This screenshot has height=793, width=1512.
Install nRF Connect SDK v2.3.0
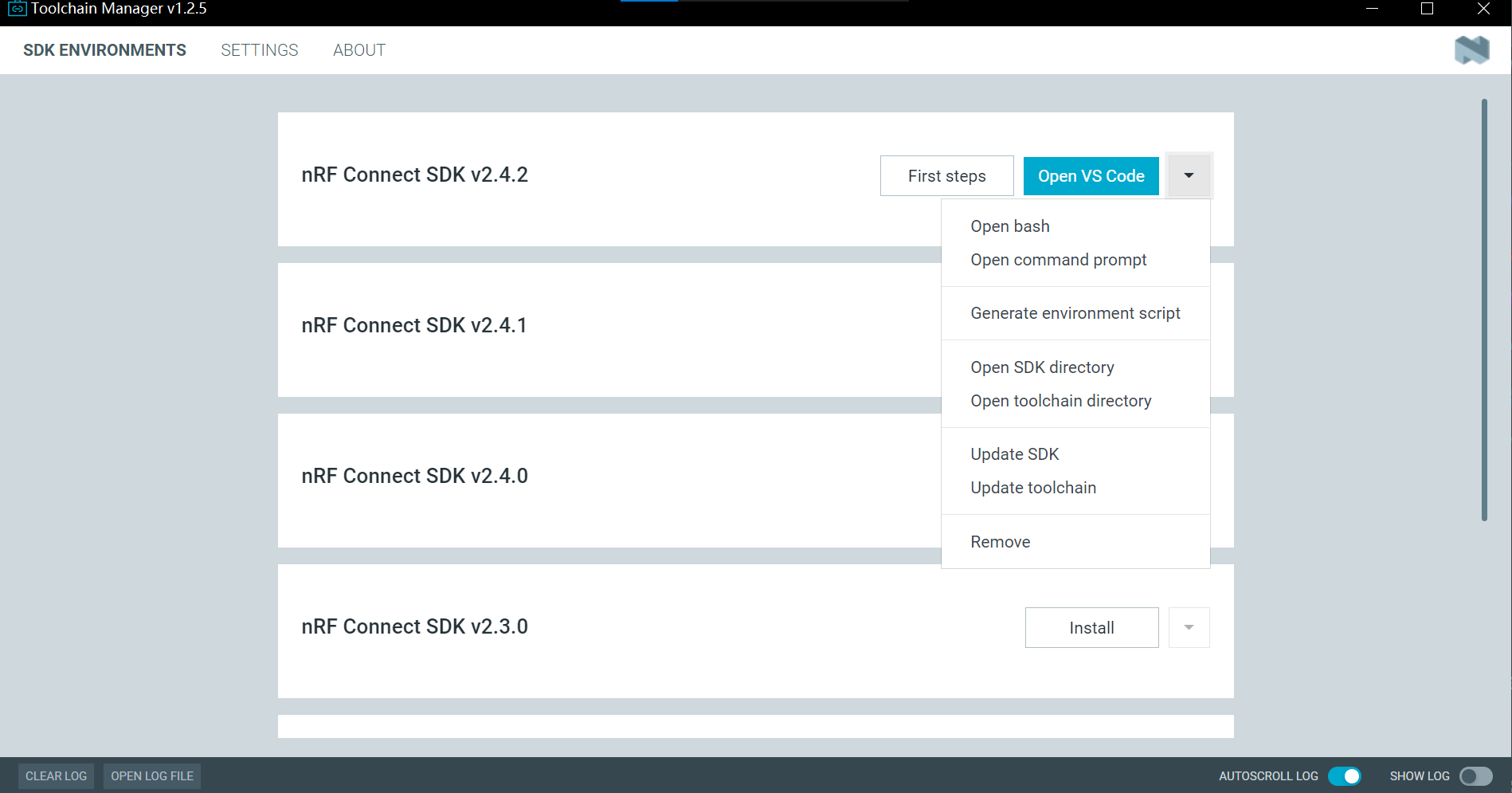(1092, 627)
